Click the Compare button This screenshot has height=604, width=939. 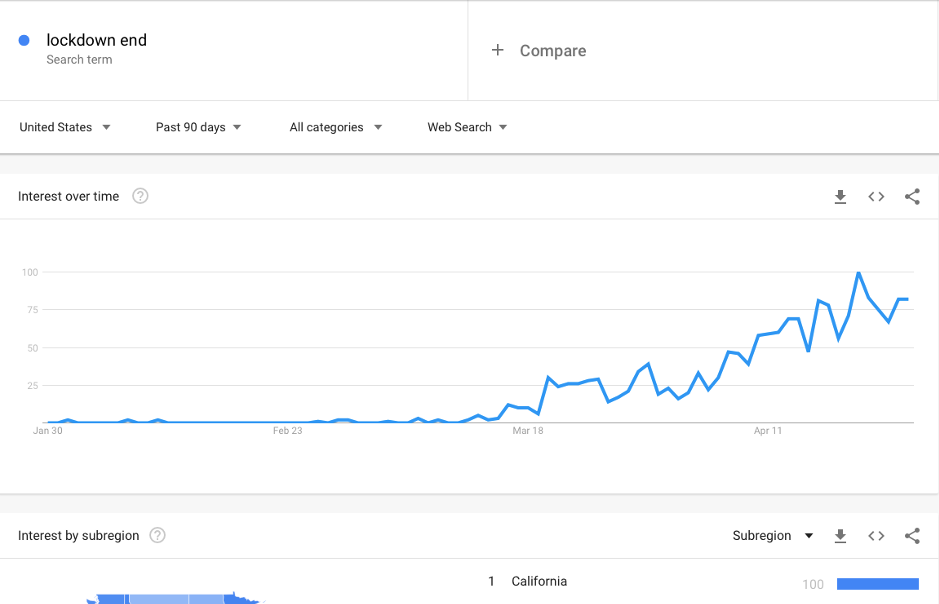[552, 51]
